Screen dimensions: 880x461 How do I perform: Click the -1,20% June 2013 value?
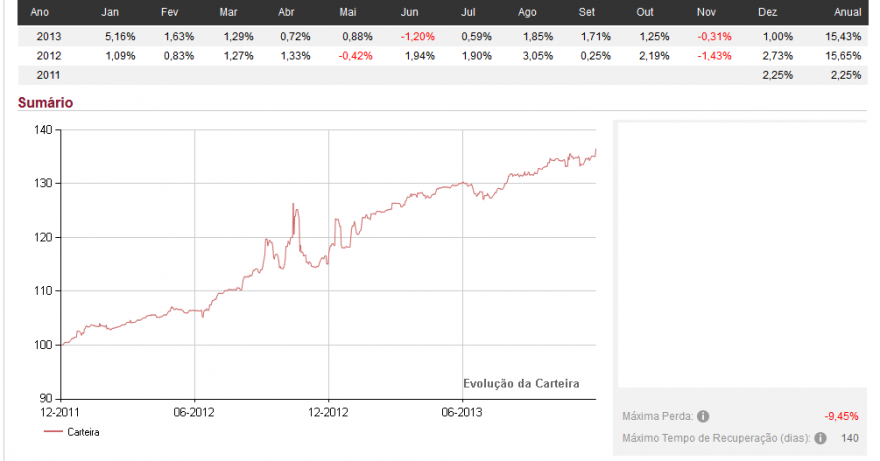418,36
